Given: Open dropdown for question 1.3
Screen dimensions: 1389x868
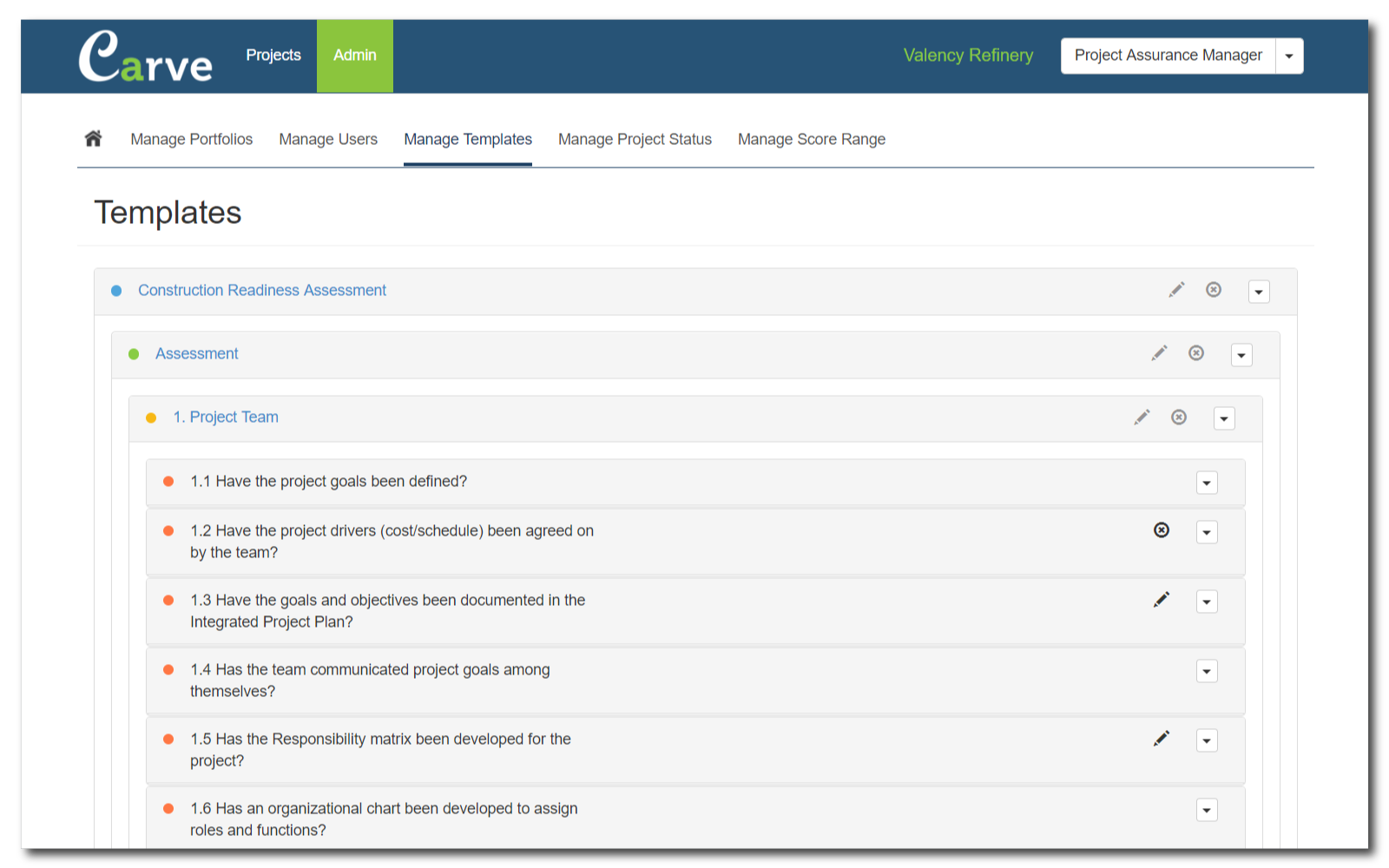Looking at the screenshot, I should 1207,602.
